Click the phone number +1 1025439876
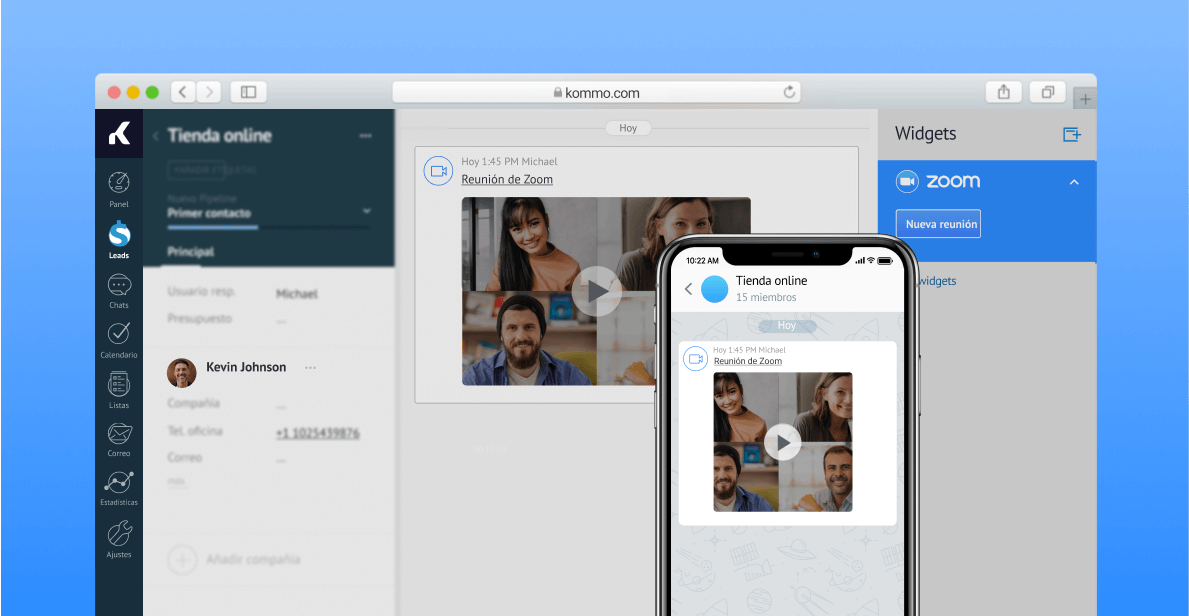1189x616 pixels. coord(317,433)
